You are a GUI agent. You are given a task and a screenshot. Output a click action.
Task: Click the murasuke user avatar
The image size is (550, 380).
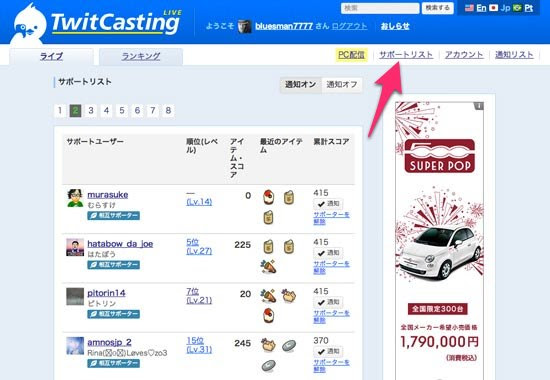(x=75, y=198)
